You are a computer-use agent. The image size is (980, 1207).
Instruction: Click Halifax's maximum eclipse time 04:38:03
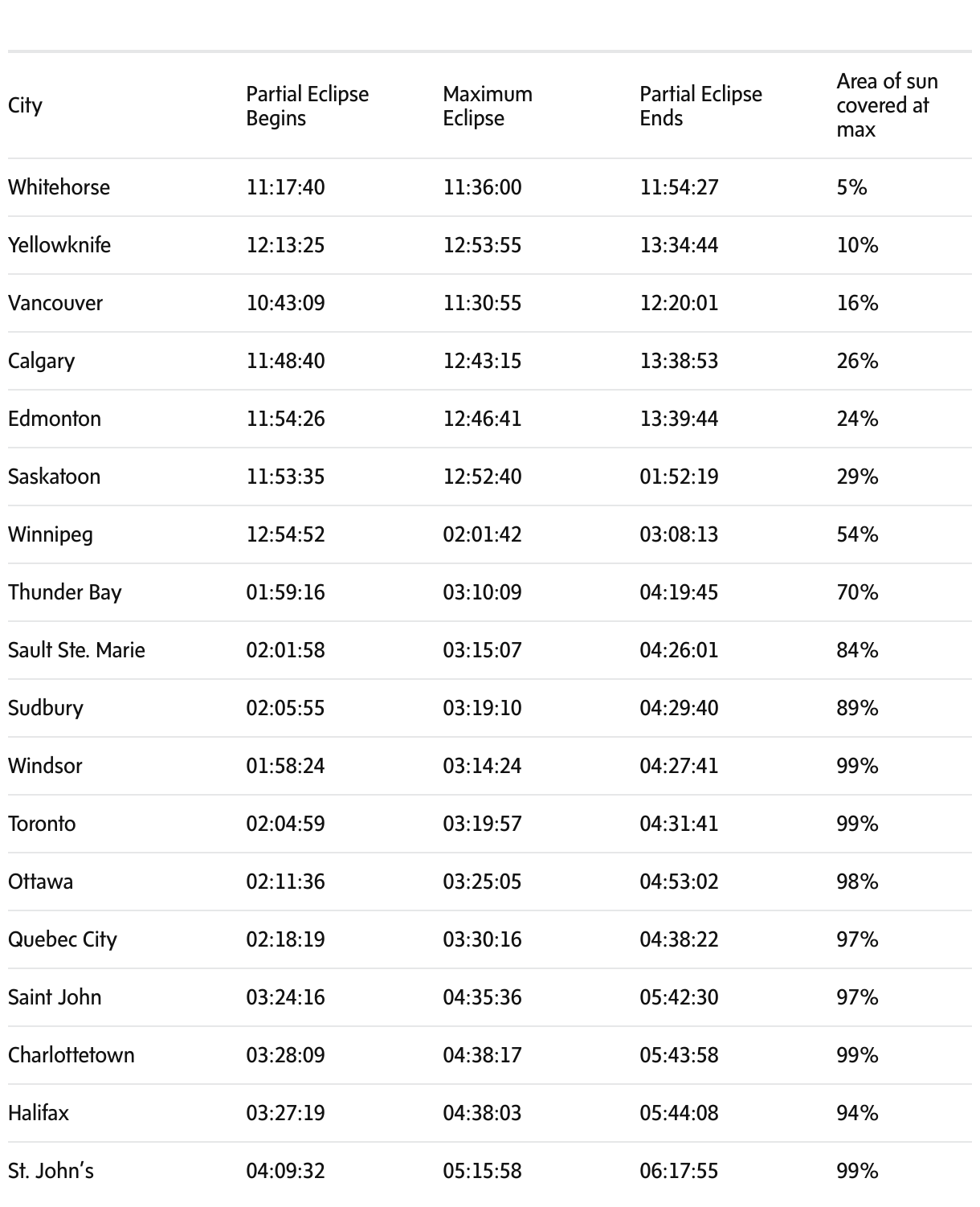coord(482,1113)
